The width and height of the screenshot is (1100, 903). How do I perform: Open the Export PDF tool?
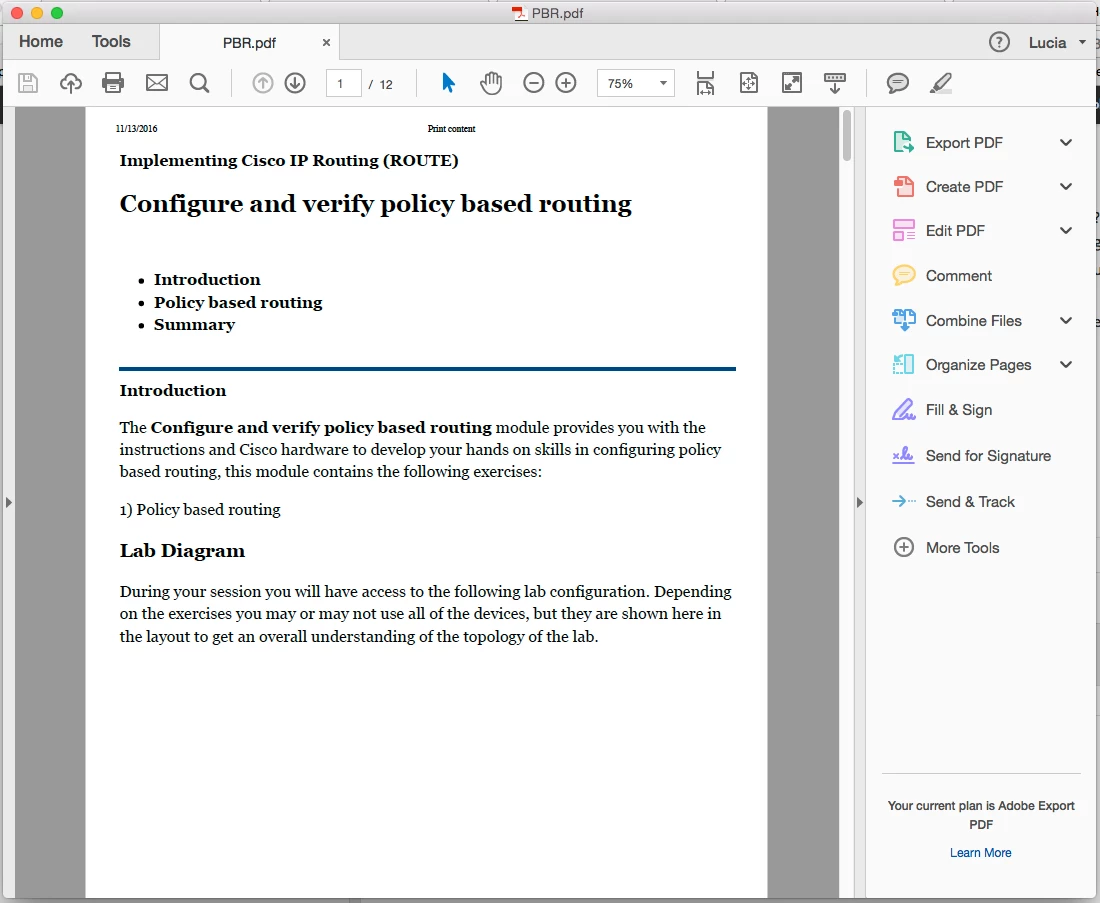tap(964, 142)
